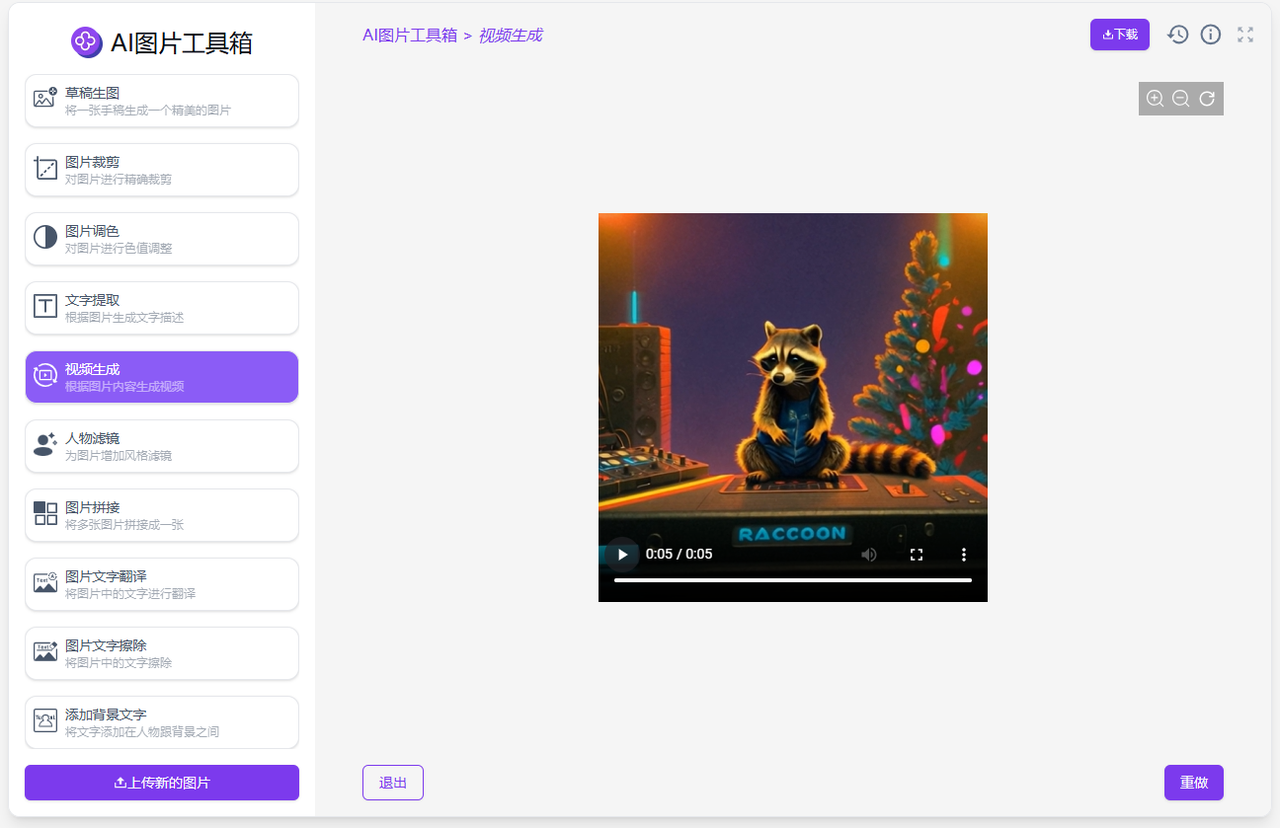Reset view with the rotate icon
This screenshot has width=1280, height=828.
pyautogui.click(x=1207, y=98)
